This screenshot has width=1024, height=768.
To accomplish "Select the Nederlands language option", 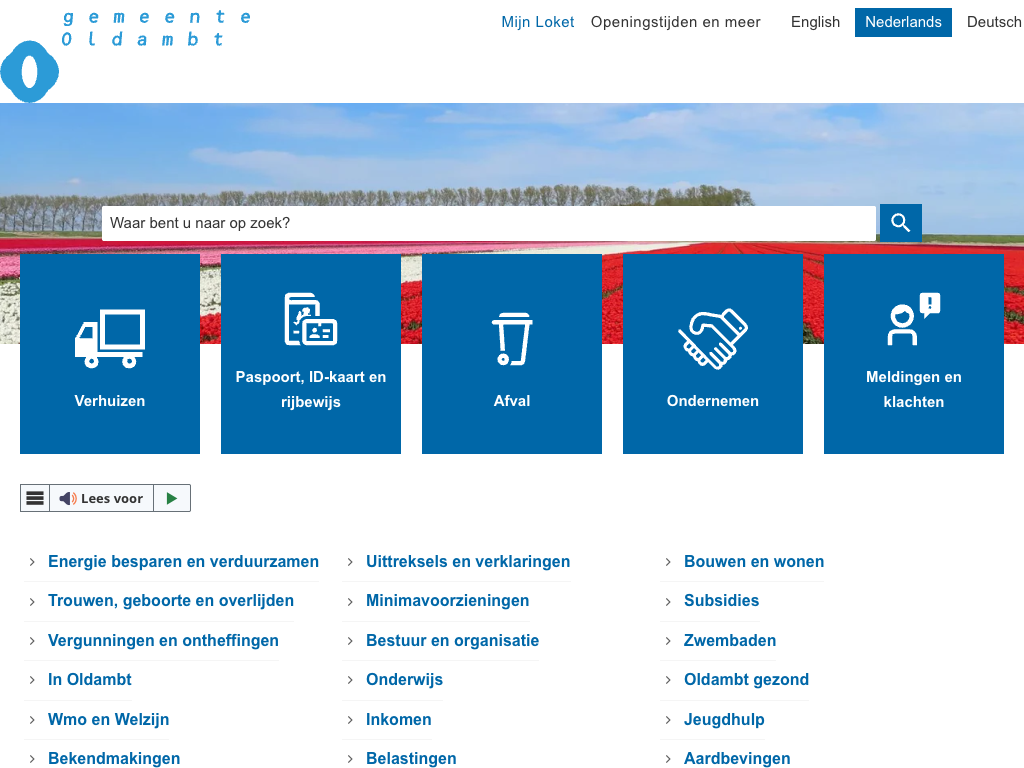I will (903, 22).
